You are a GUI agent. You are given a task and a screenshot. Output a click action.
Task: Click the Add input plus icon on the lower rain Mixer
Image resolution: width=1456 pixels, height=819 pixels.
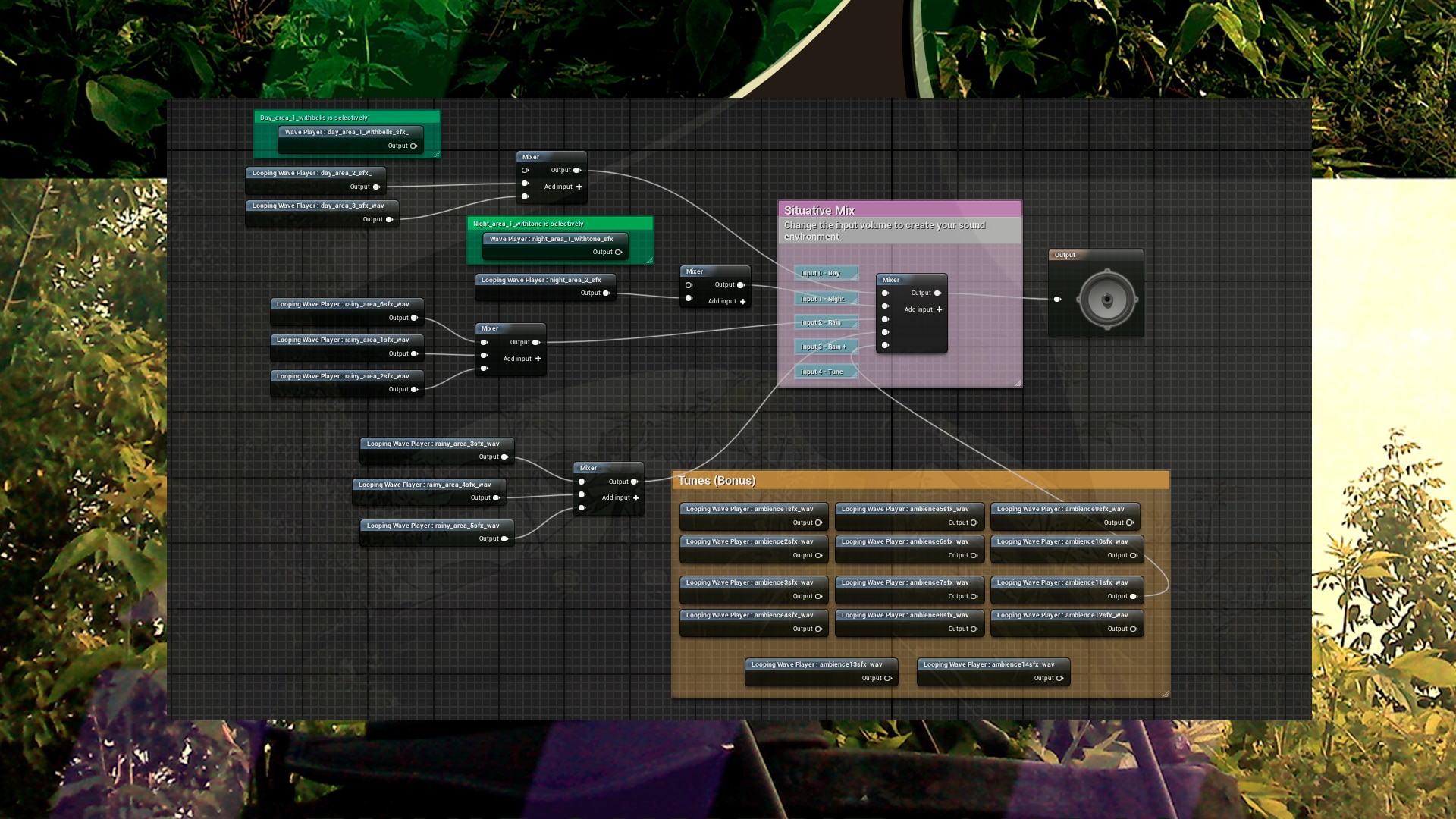click(635, 497)
